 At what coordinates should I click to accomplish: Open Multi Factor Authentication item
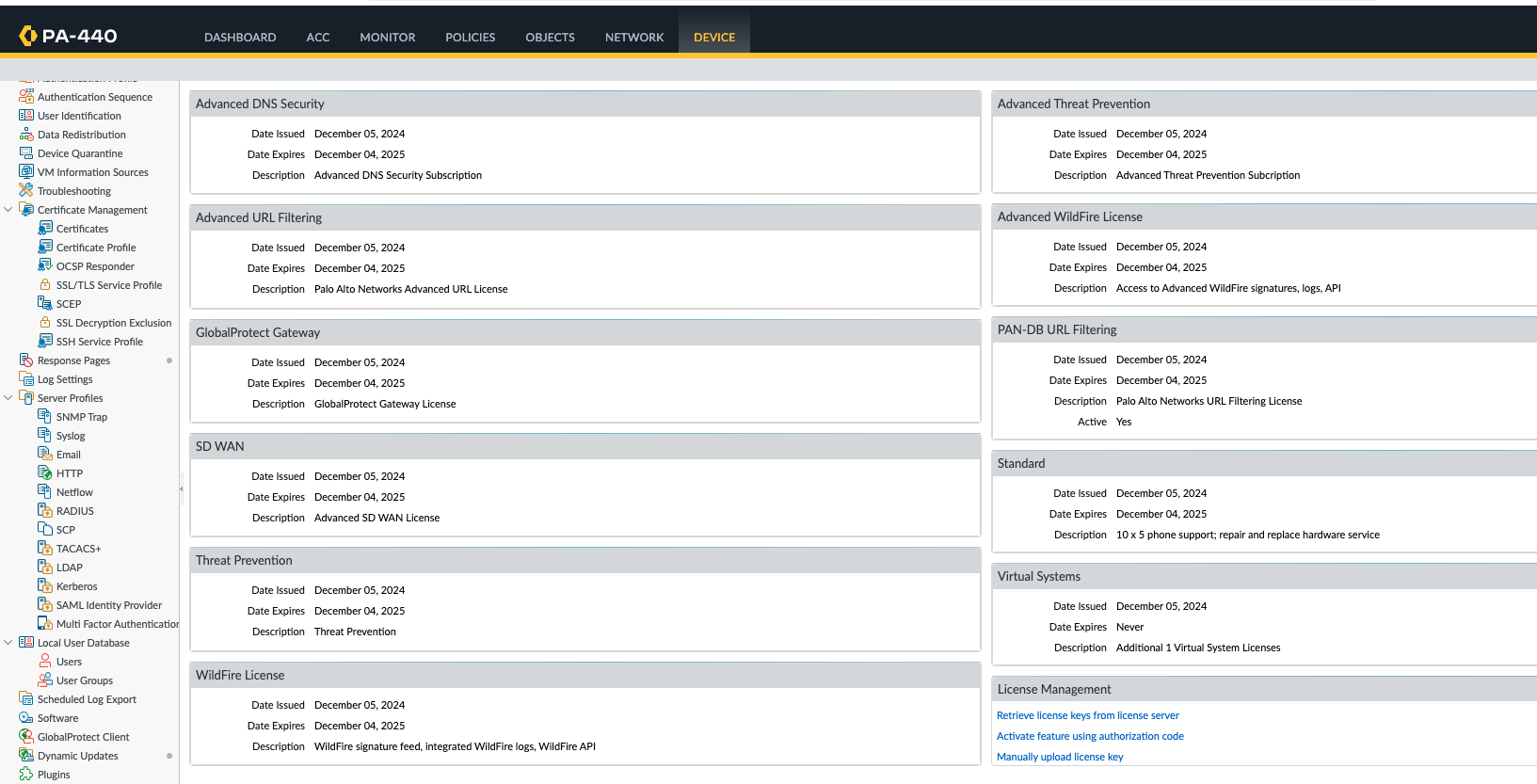click(x=118, y=624)
